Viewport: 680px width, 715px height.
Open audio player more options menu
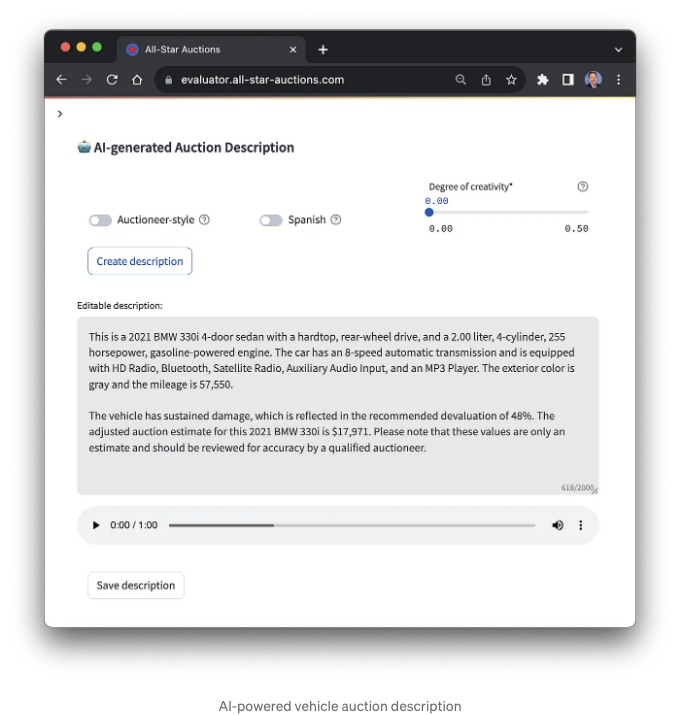coord(581,525)
